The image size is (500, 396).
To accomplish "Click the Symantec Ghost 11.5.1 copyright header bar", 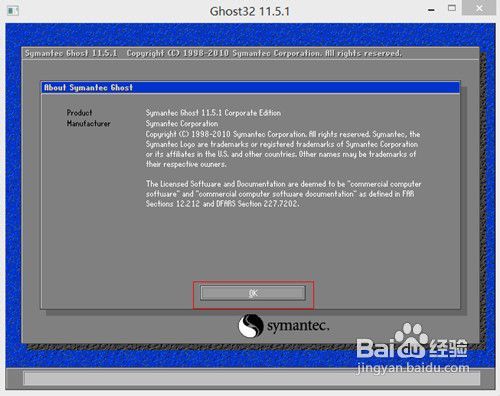I will point(250,53).
